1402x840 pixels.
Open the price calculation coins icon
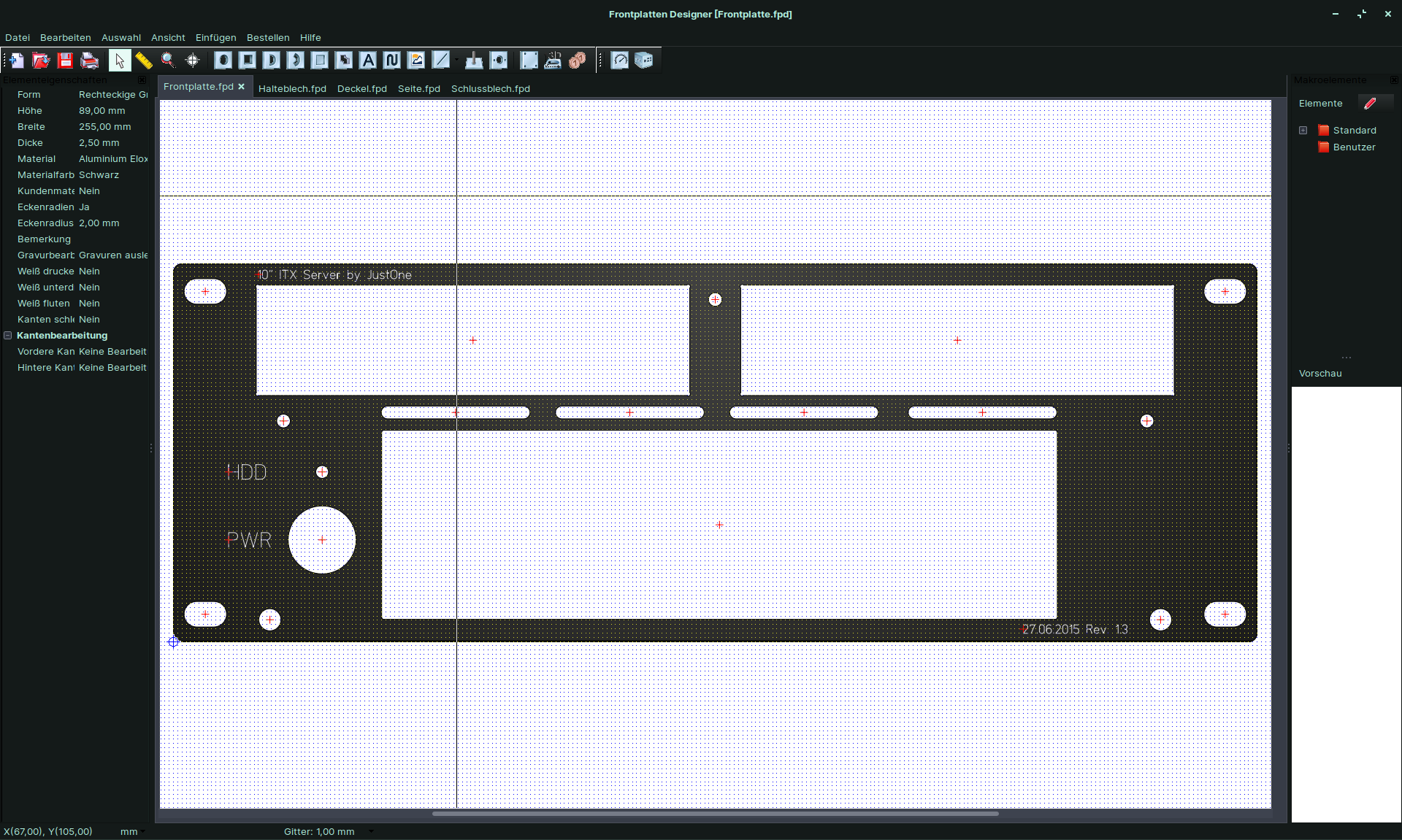coord(577,61)
